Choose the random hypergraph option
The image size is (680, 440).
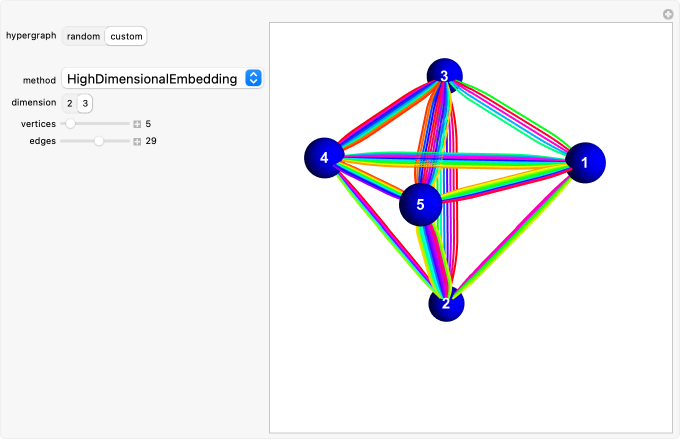tap(84, 36)
